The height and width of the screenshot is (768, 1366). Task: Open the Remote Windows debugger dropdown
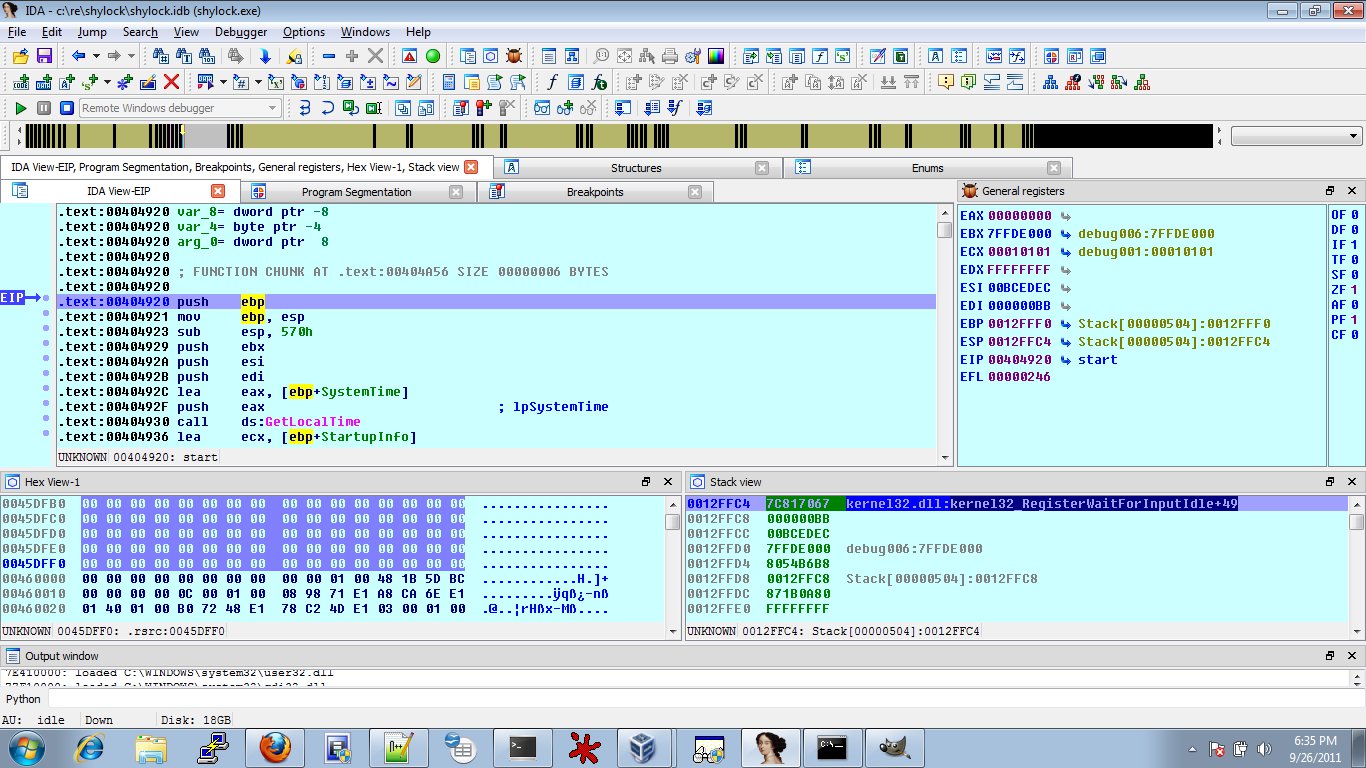(272, 108)
